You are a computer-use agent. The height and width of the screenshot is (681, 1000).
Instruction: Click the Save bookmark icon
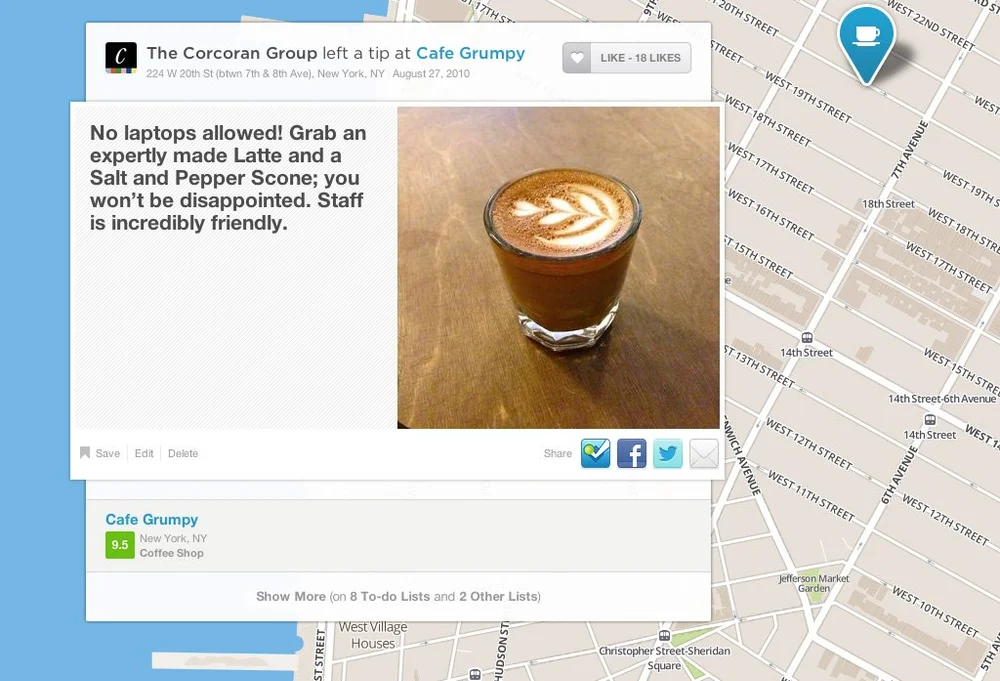tap(85, 453)
